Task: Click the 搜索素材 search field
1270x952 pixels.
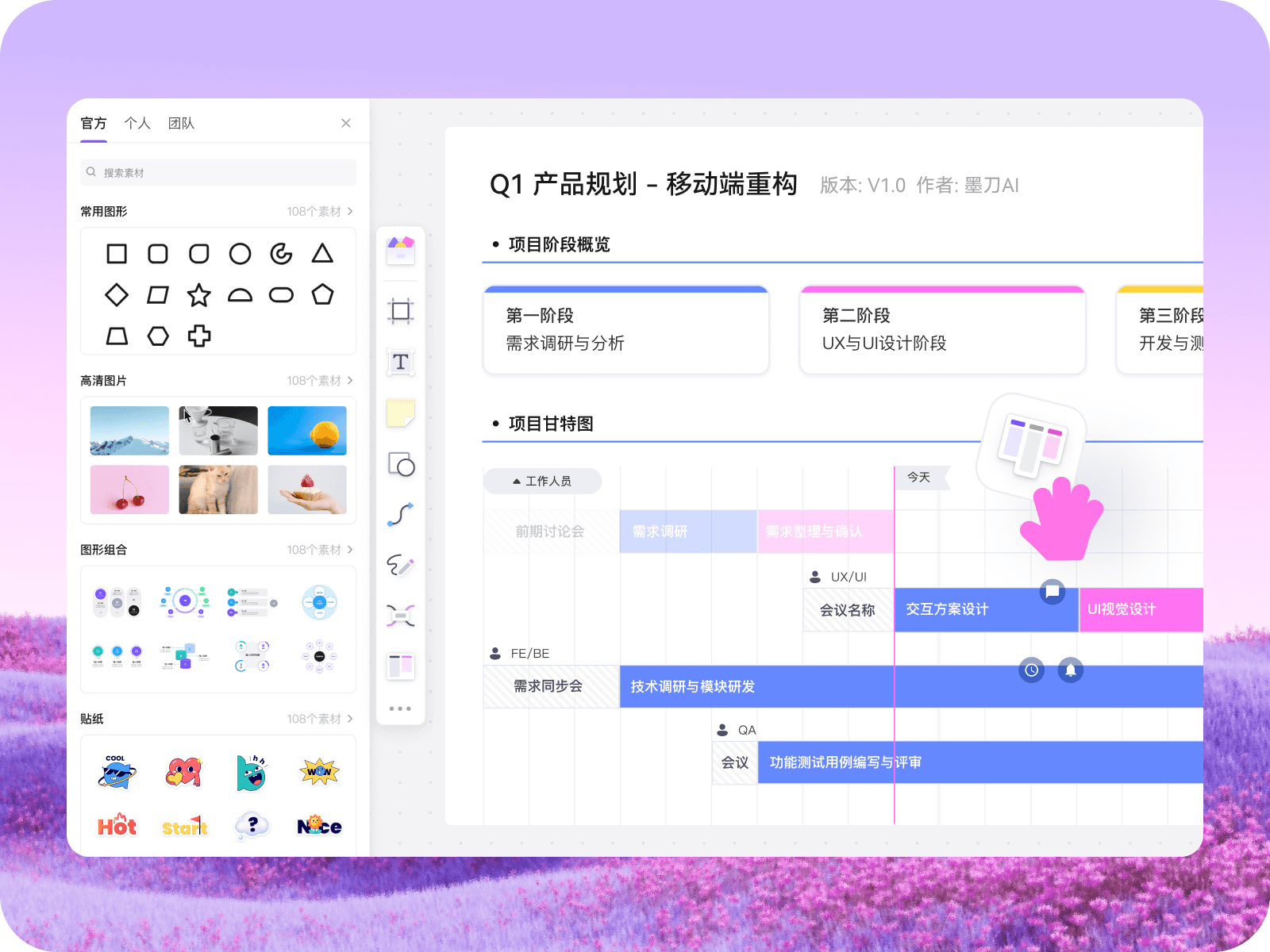Action: click(x=218, y=172)
